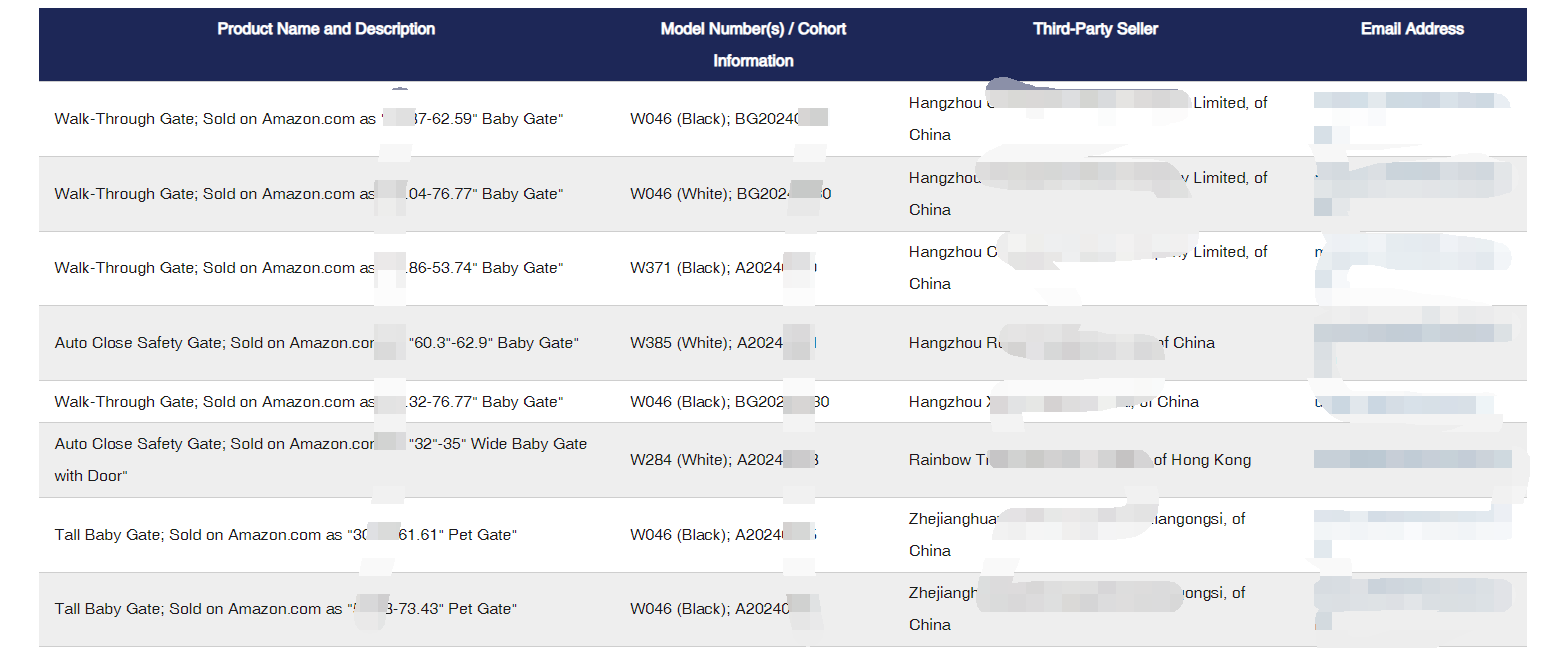
Task: Click the W371 (Black) model number cell
Action: tap(725, 268)
